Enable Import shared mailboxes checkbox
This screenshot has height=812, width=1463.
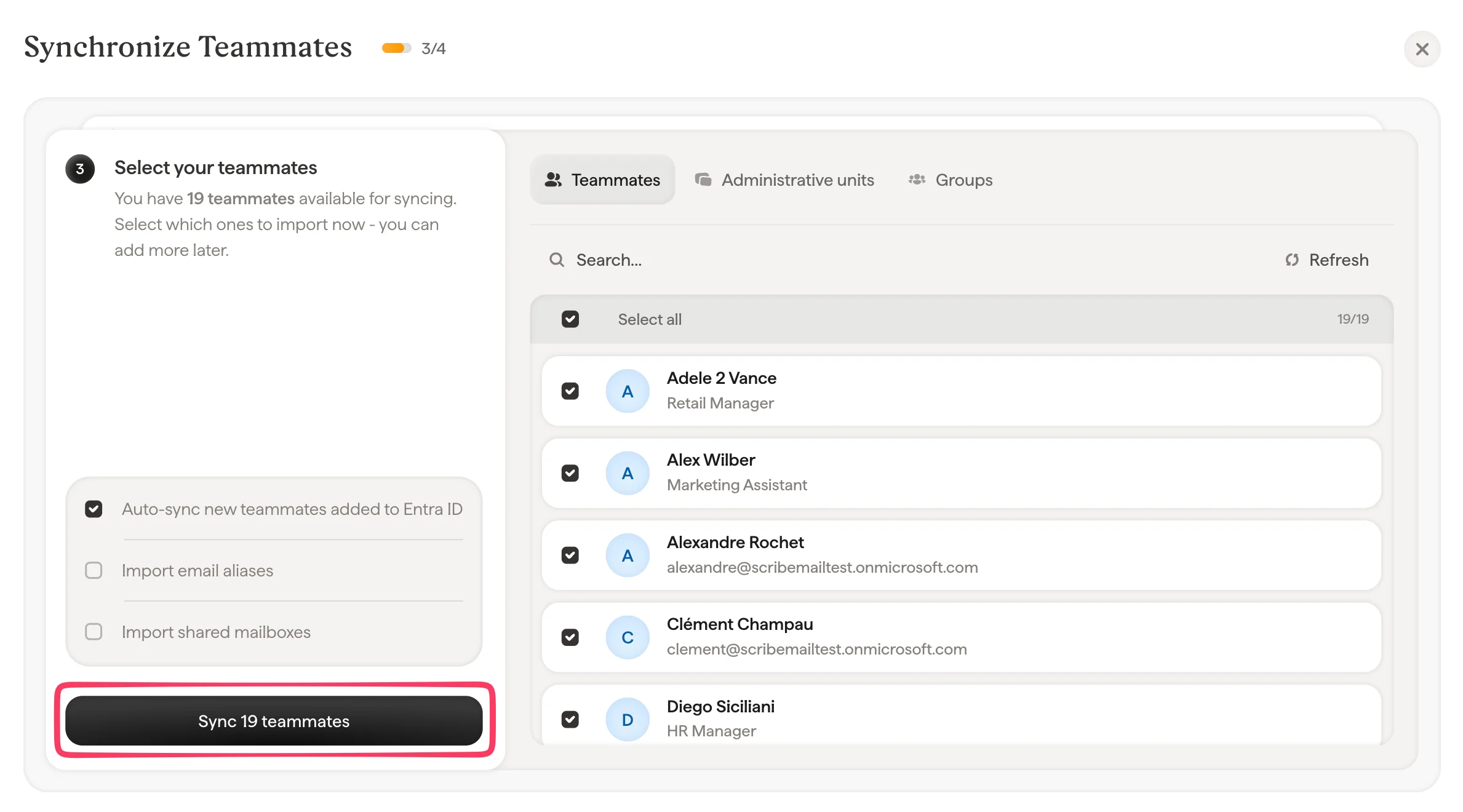(94, 632)
